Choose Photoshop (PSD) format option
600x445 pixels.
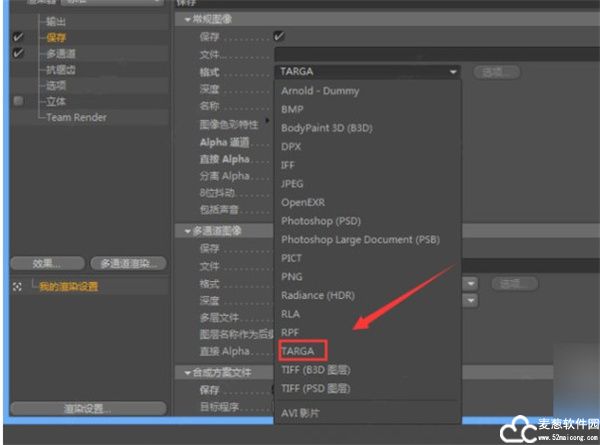tap(319, 221)
